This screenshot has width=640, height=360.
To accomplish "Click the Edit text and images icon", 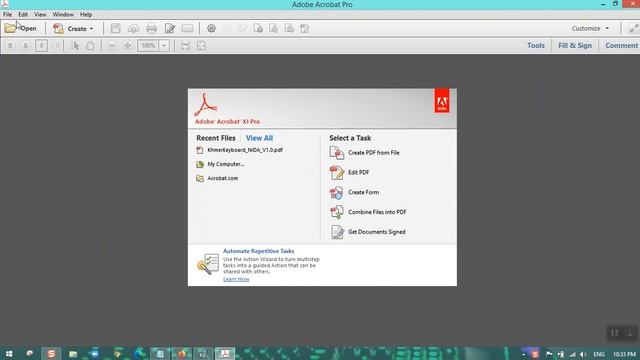I will click(x=169, y=28).
